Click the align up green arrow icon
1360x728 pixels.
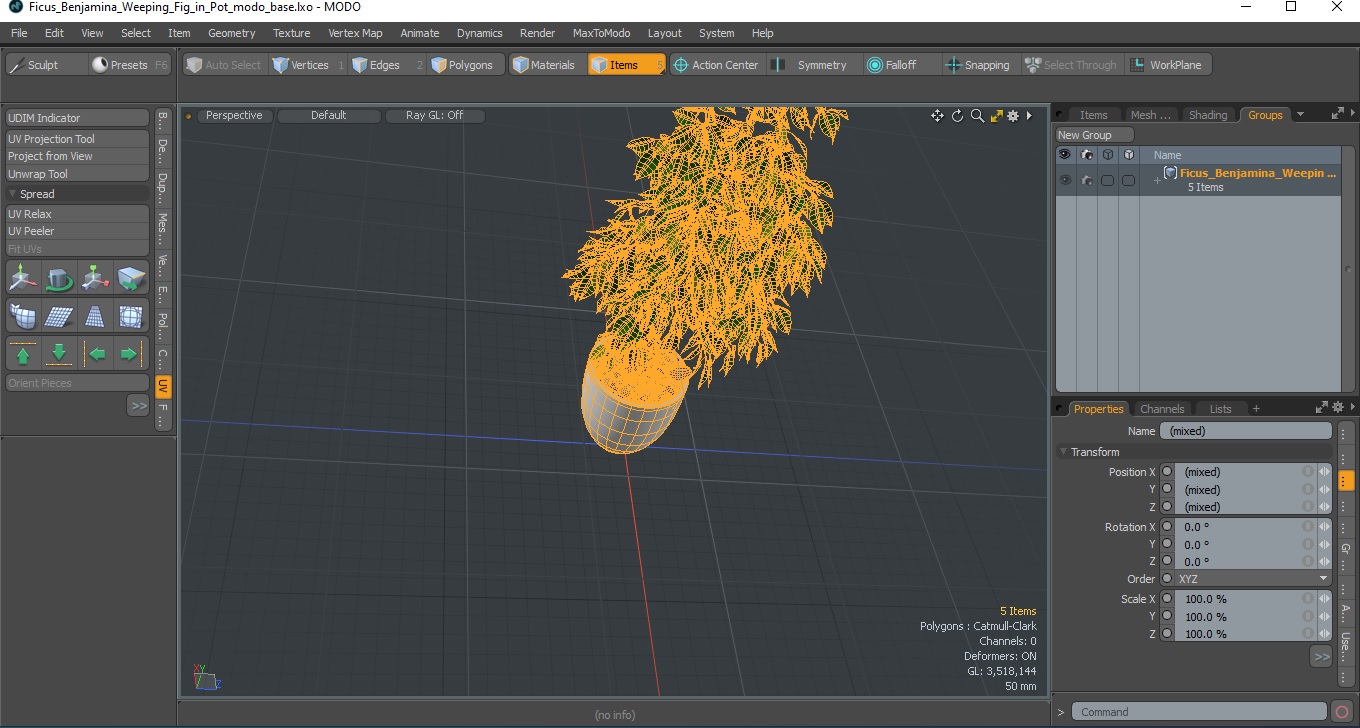(x=23, y=354)
